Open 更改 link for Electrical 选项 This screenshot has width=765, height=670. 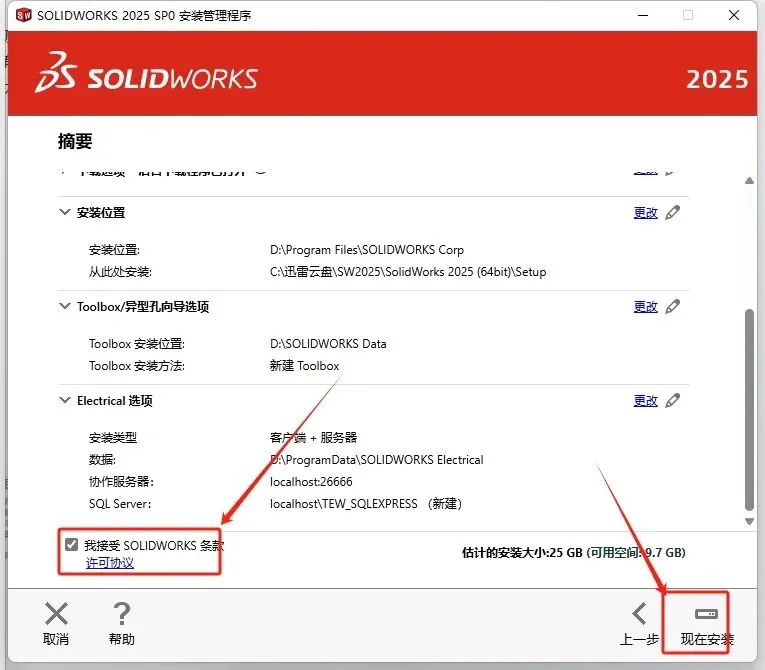click(x=645, y=401)
